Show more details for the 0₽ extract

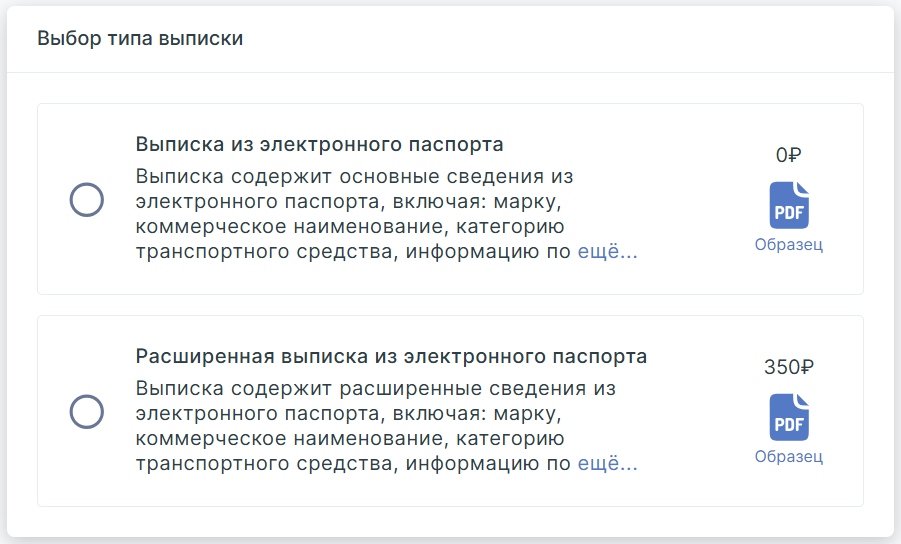(607, 252)
